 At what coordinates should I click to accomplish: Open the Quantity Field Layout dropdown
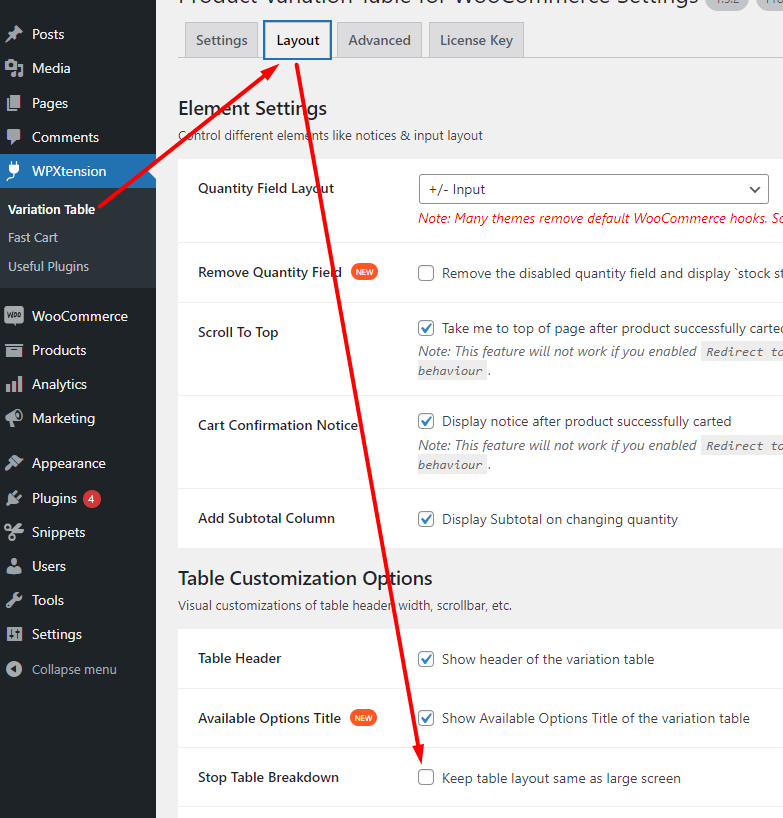tap(594, 189)
